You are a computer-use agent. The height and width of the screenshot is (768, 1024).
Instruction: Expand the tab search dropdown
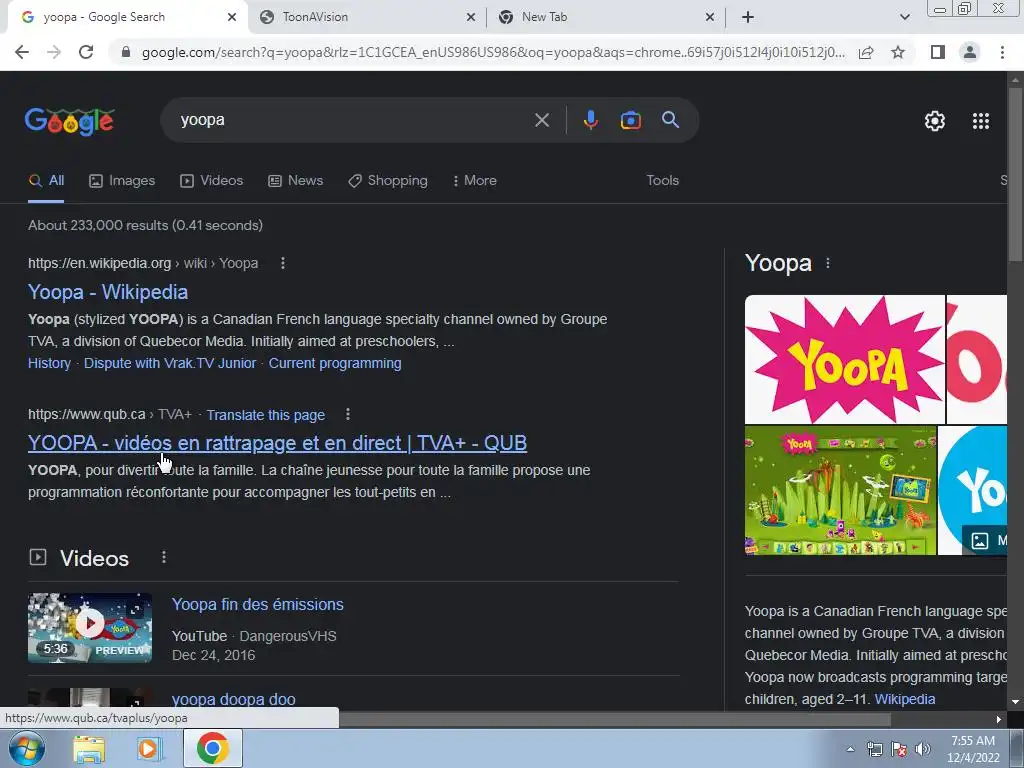904,17
